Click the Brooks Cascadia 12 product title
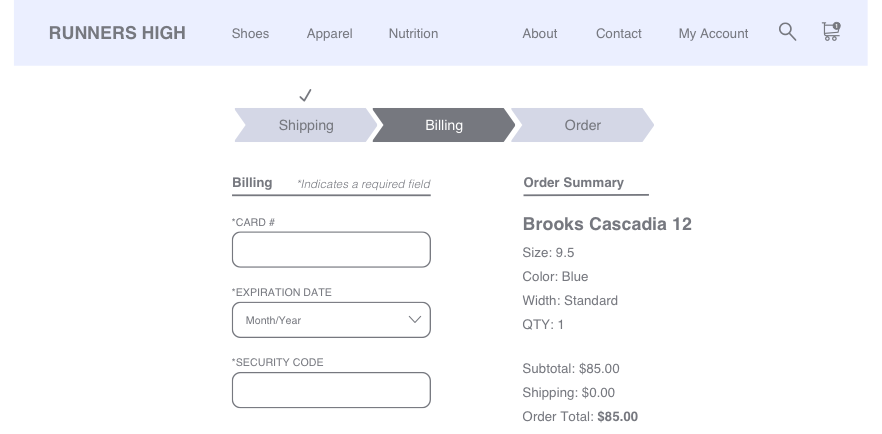882x434 pixels. 607,224
